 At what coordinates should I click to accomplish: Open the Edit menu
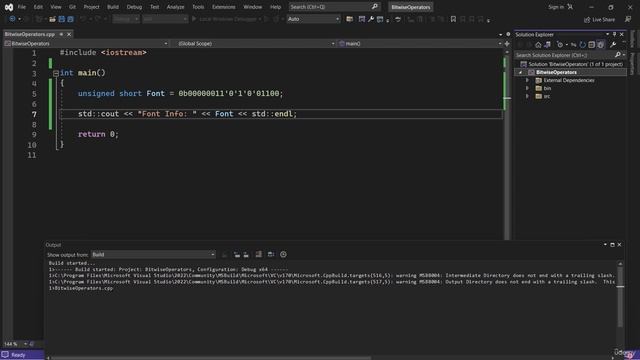click(38, 7)
